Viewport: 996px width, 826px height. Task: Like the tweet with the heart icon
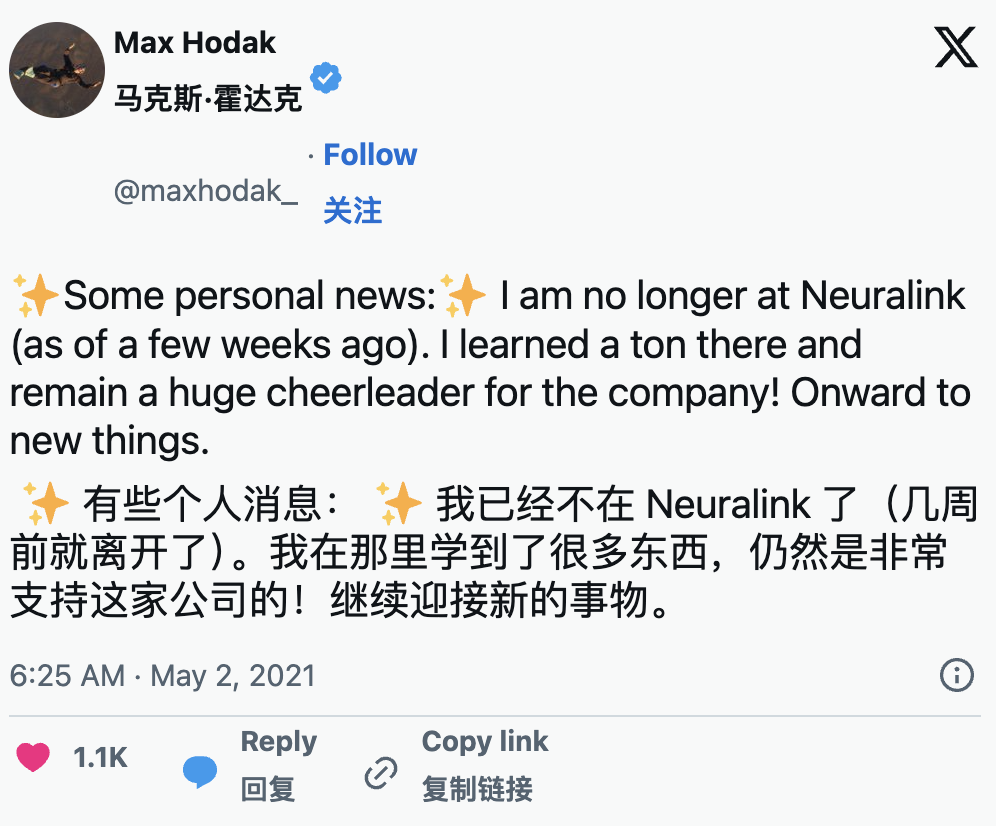point(33,757)
